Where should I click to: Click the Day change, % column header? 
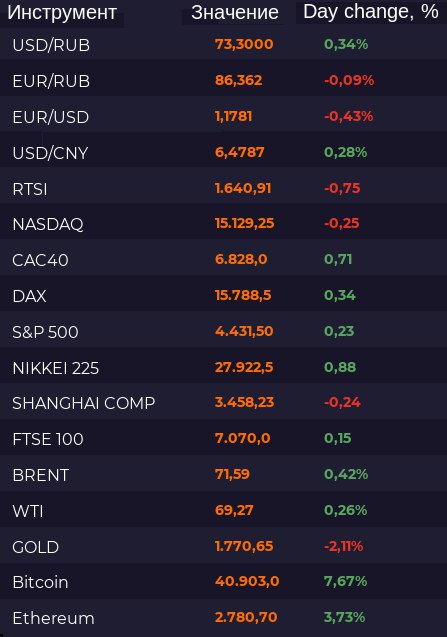click(x=371, y=12)
